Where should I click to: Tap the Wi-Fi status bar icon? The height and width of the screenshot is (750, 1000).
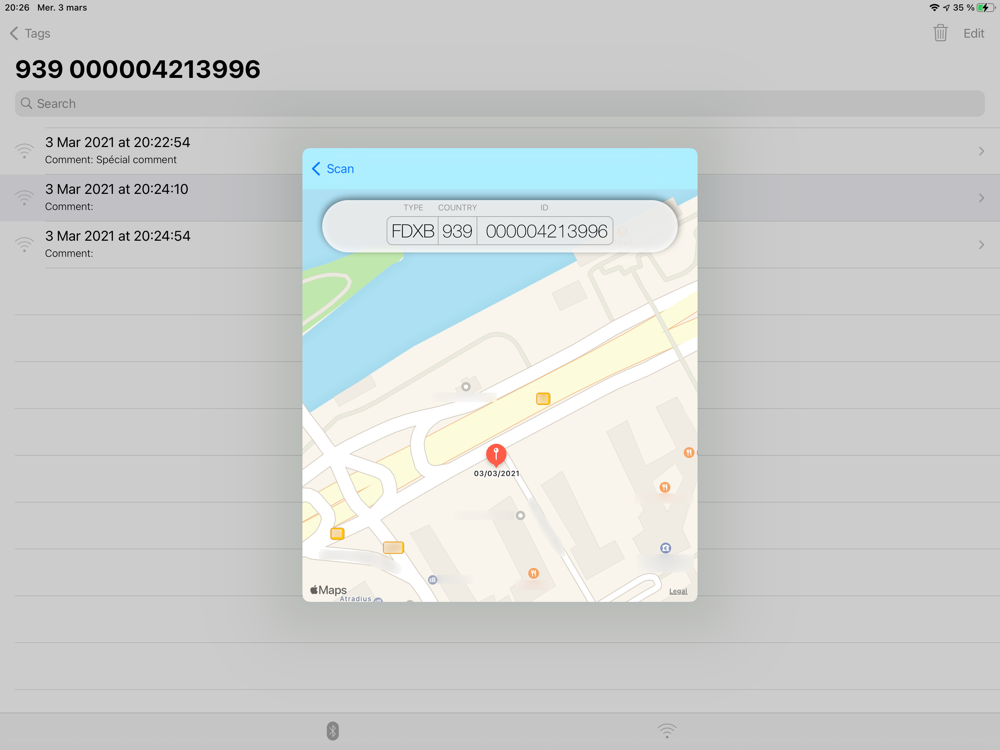(934, 8)
